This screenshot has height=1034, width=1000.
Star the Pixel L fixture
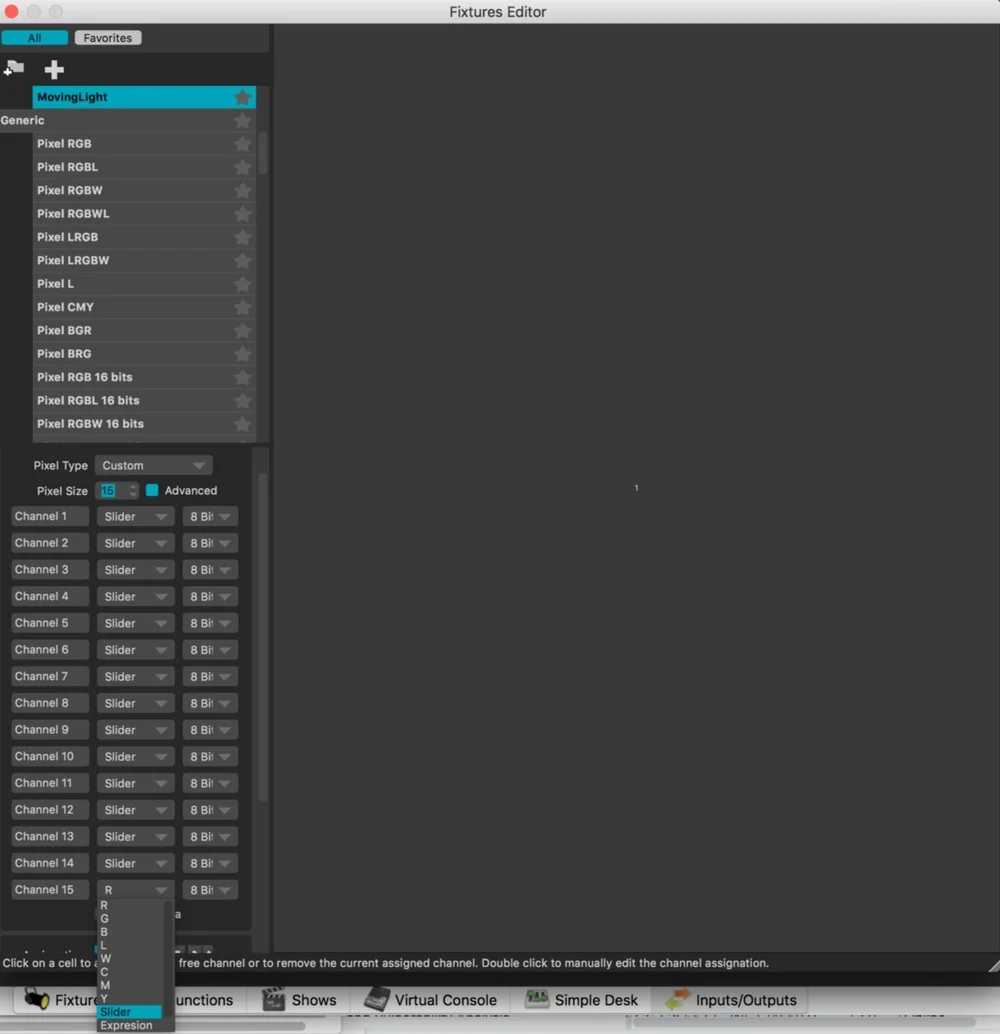pos(242,284)
